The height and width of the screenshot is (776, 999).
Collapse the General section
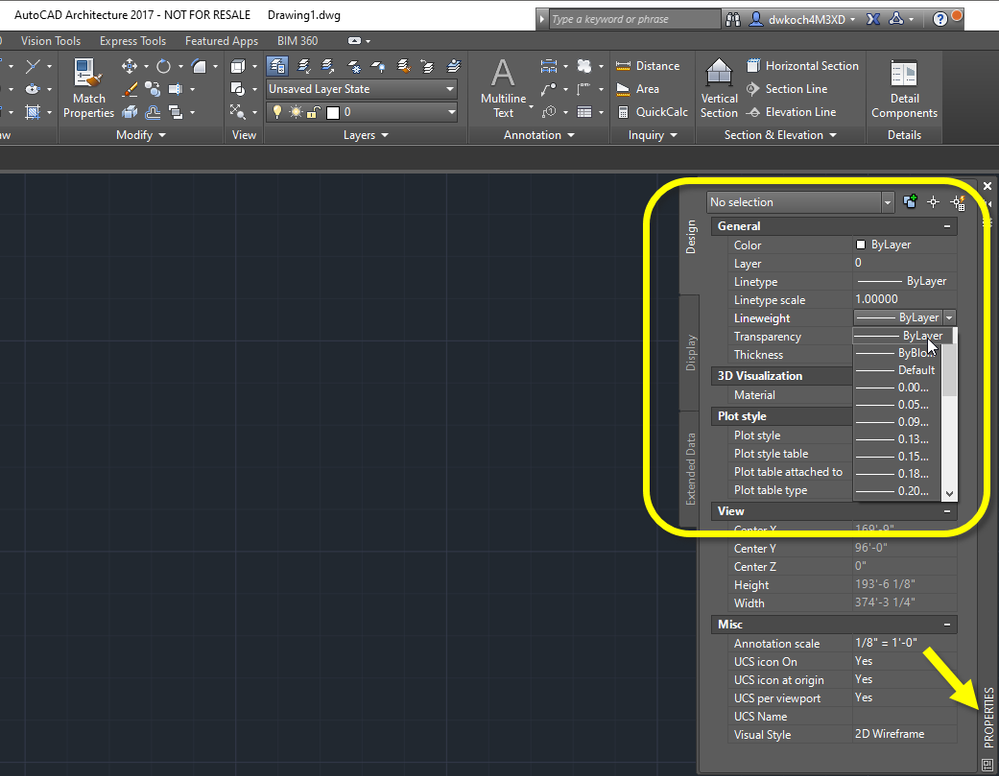coord(947,226)
